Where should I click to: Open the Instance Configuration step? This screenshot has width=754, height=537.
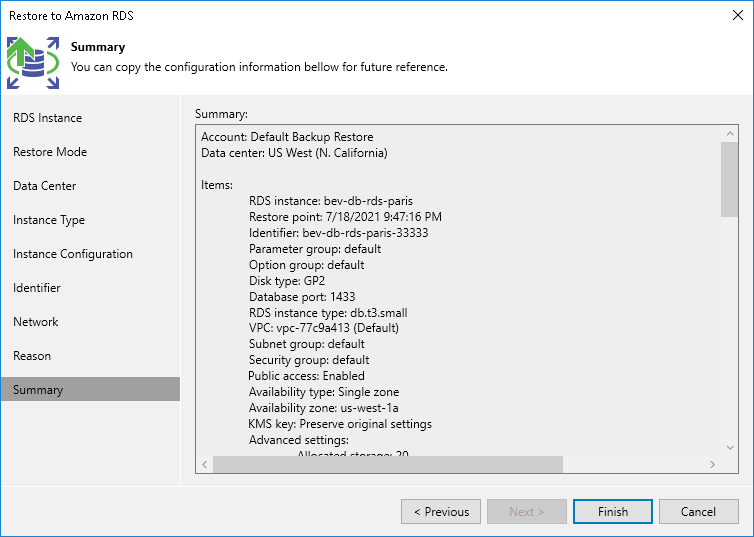(x=73, y=254)
